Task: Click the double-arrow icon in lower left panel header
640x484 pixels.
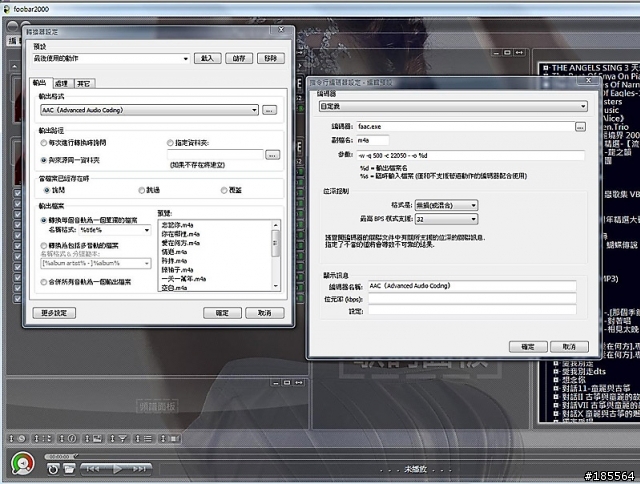Action: (x=299, y=382)
